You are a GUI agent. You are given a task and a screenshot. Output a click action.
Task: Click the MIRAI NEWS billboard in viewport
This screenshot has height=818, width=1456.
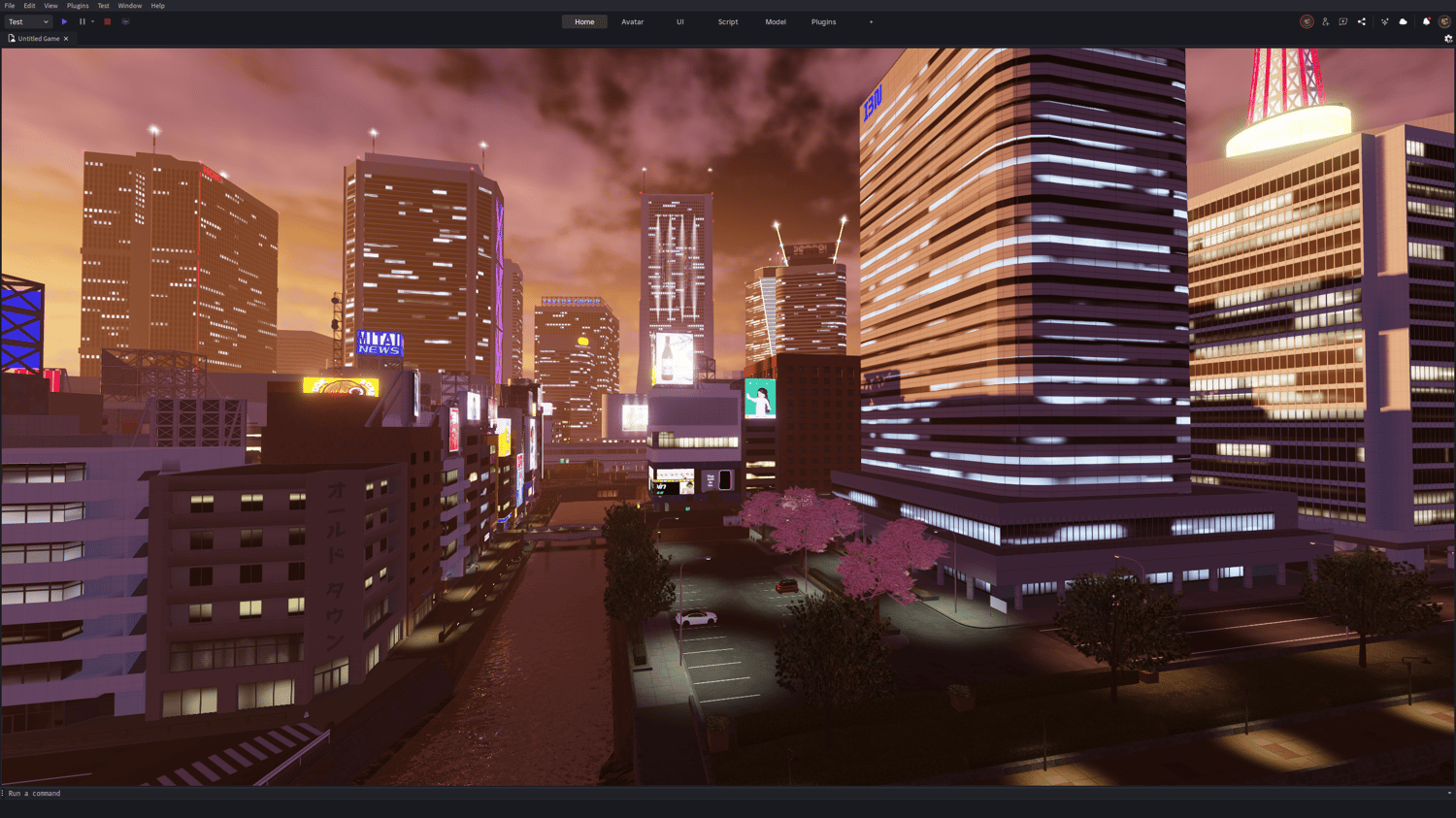click(x=380, y=343)
